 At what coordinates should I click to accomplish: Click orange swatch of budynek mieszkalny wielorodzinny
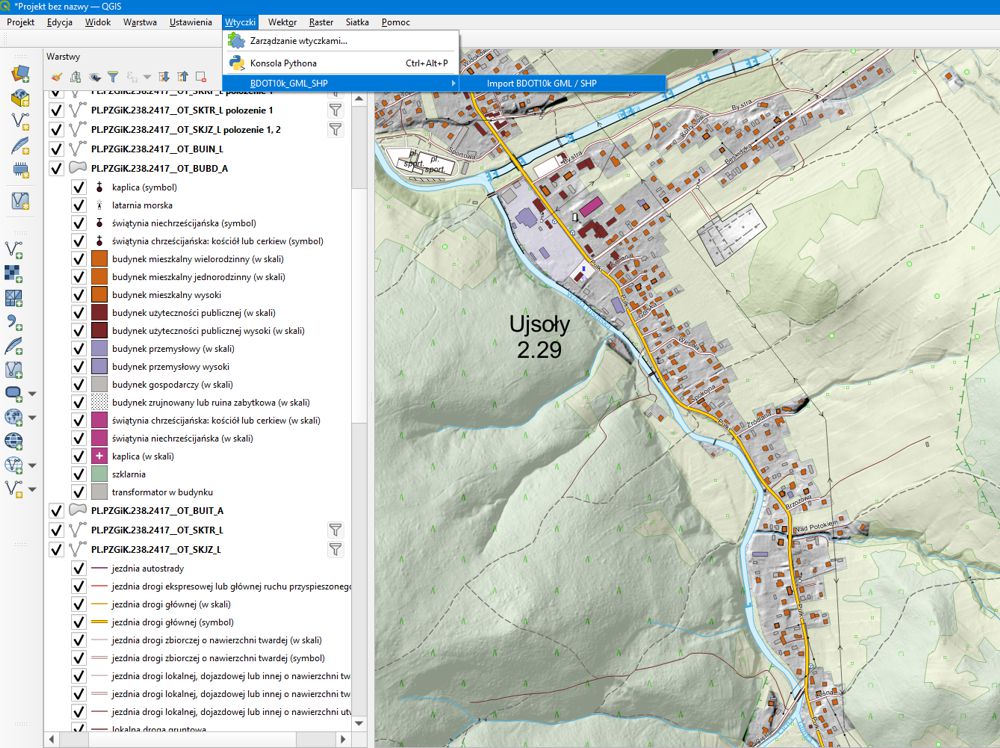(99, 259)
